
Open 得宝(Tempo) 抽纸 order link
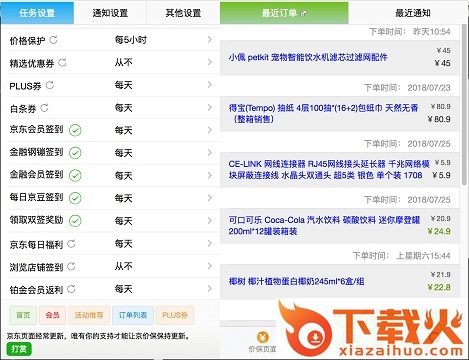(323, 113)
